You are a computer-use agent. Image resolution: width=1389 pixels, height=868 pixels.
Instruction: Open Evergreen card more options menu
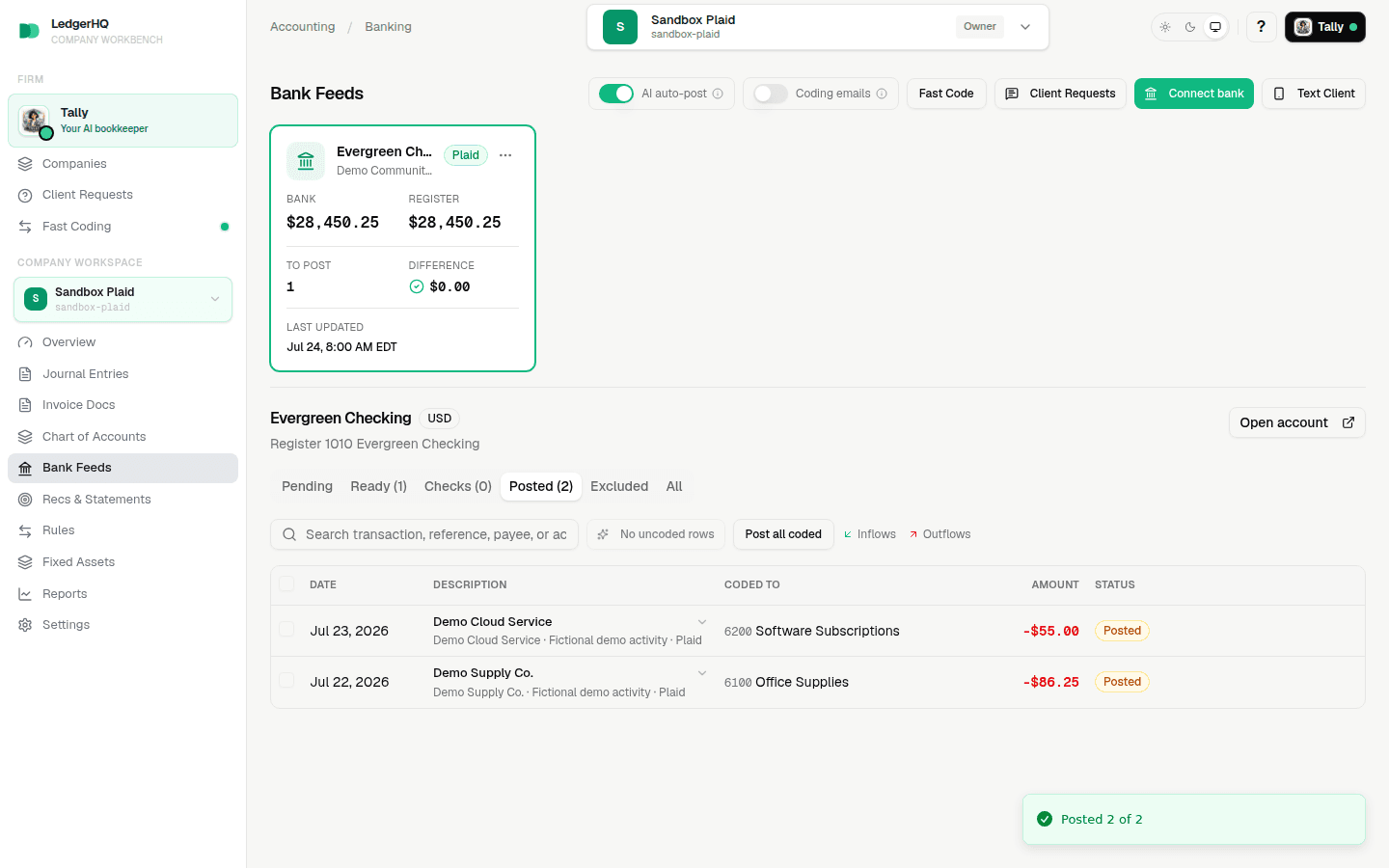(x=505, y=155)
